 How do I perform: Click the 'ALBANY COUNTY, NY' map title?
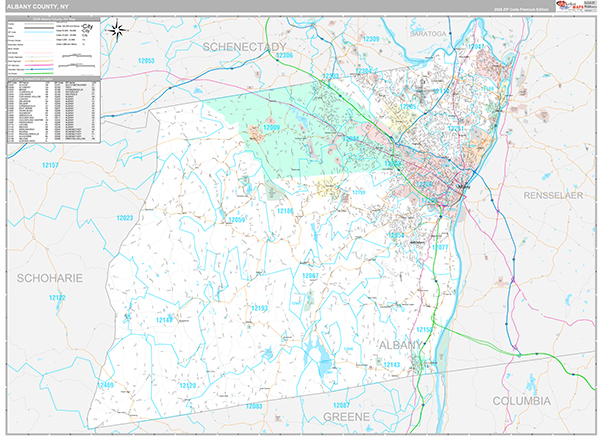coord(38,7)
